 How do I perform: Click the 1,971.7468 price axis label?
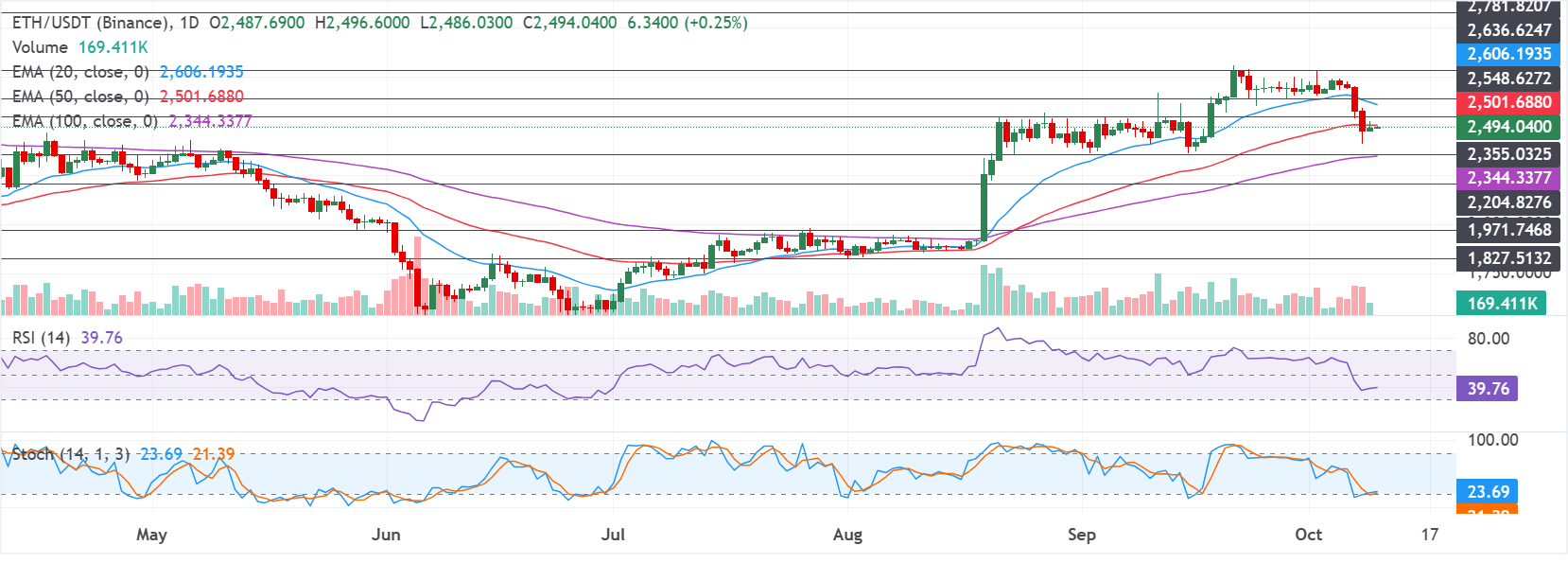point(1509,230)
